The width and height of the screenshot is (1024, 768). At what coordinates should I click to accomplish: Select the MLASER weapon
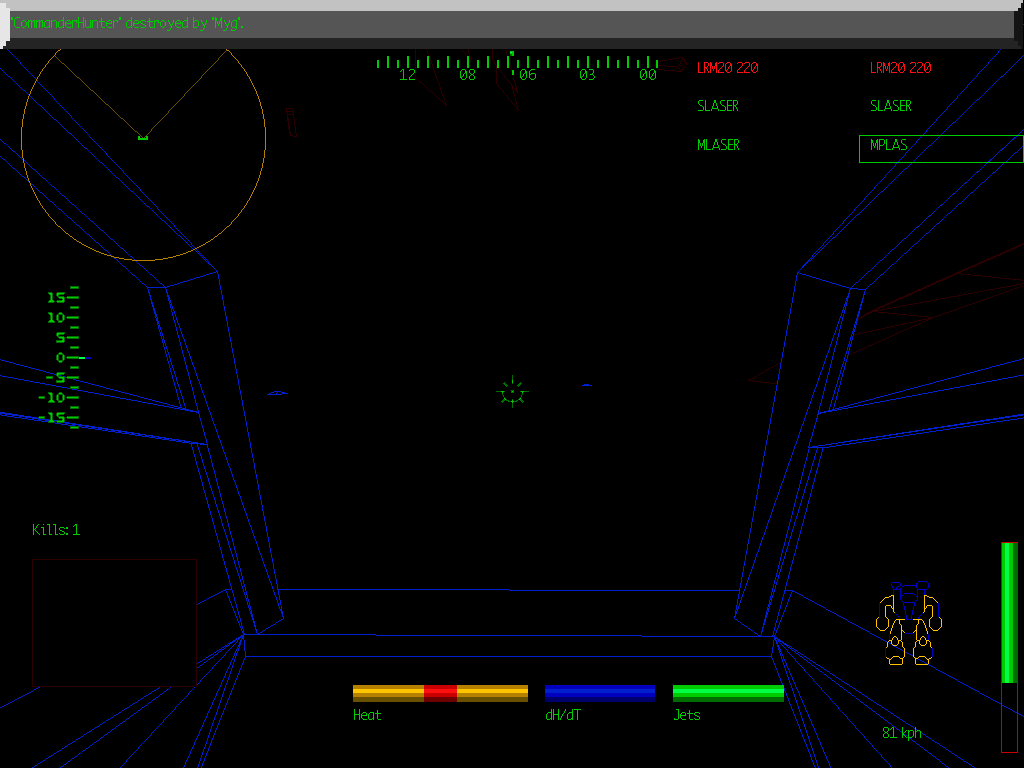point(718,144)
